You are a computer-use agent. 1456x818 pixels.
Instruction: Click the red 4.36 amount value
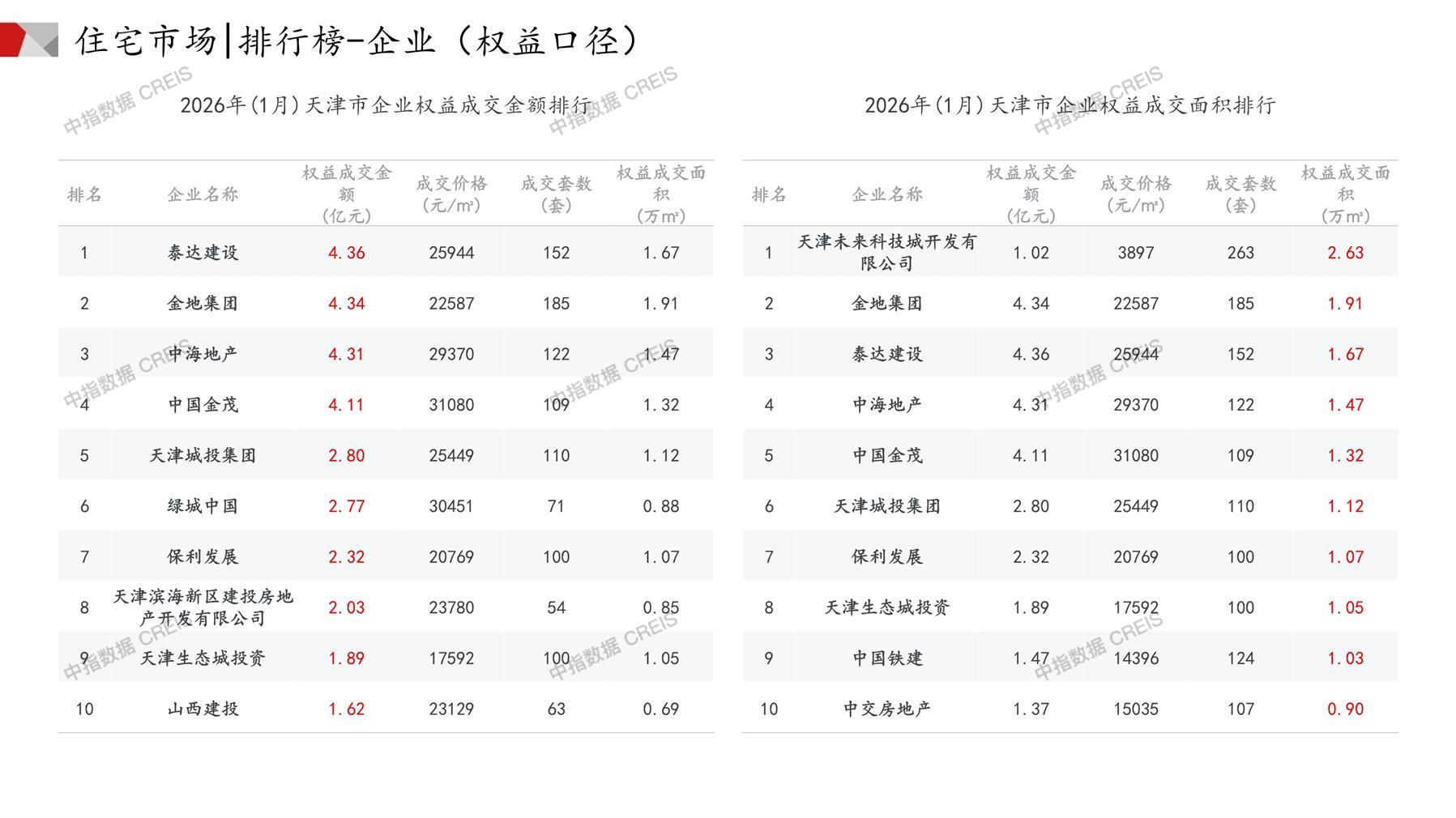(346, 253)
